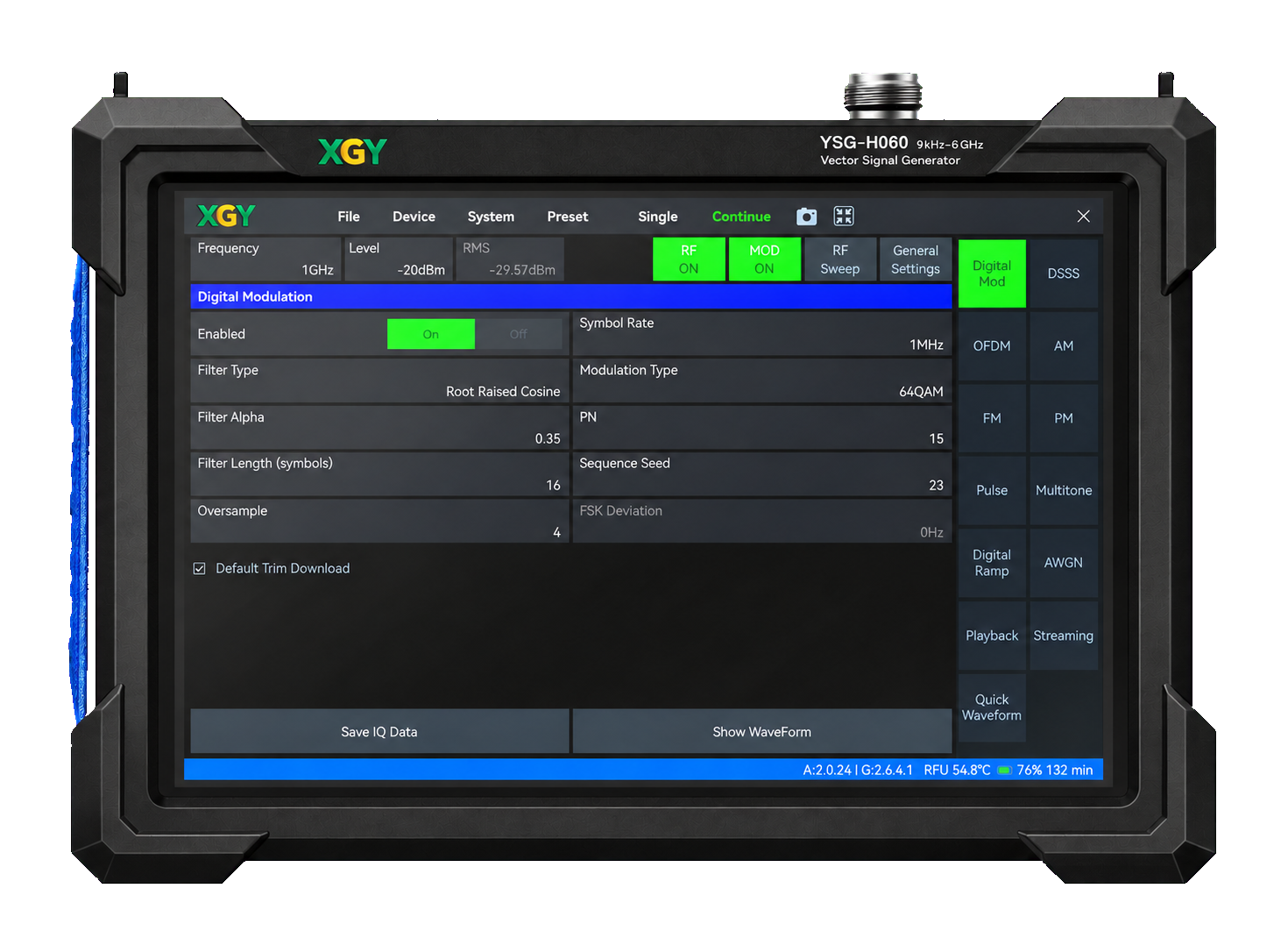Toggle the MOD ON button
The width and height of the screenshot is (1288, 938).
764,259
